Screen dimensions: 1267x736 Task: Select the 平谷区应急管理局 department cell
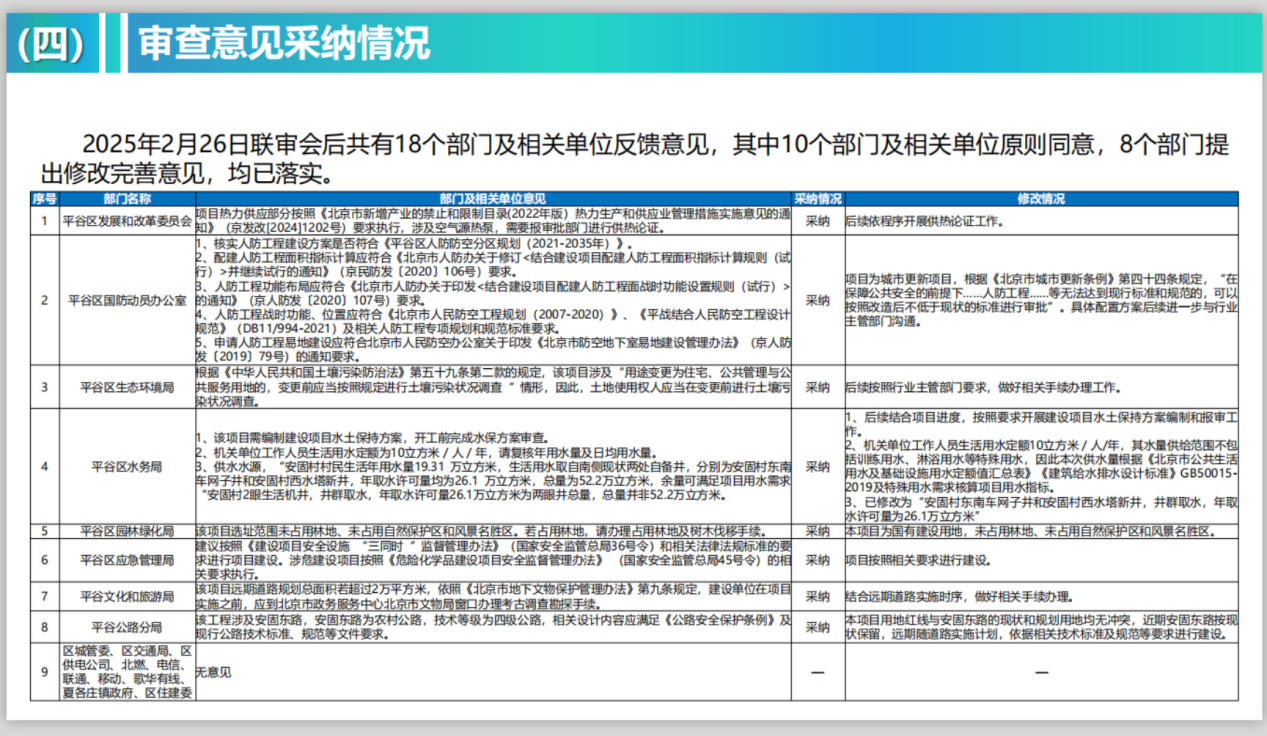(126, 560)
